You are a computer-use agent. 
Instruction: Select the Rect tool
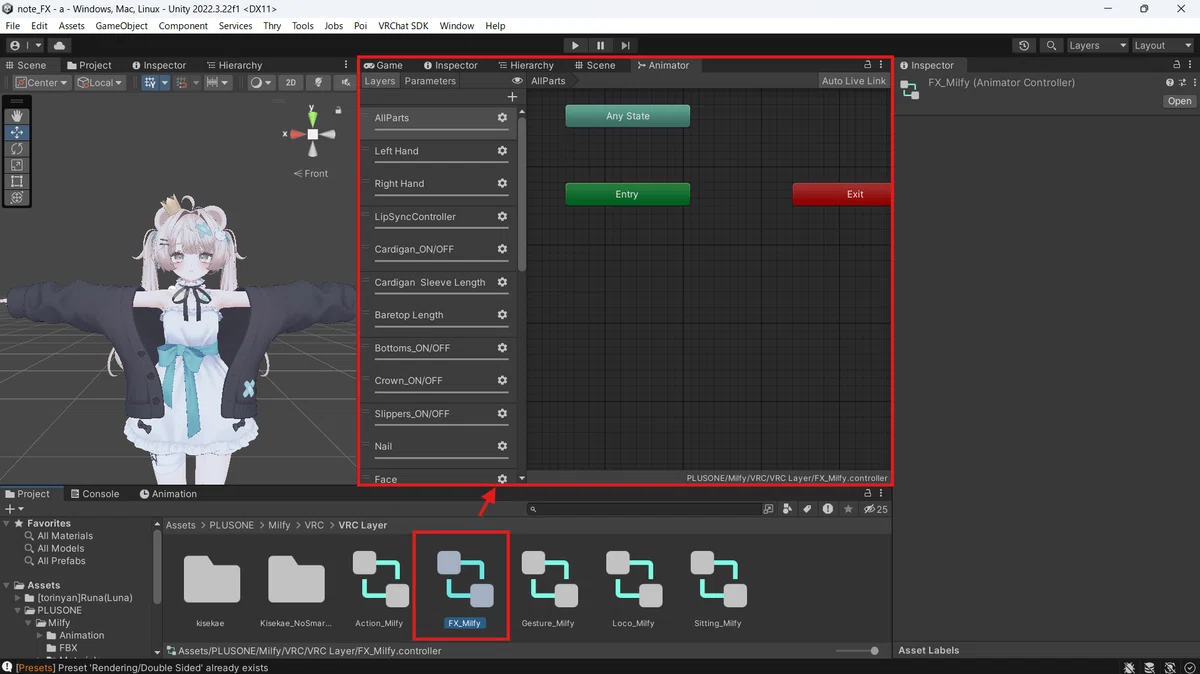[x=17, y=181]
